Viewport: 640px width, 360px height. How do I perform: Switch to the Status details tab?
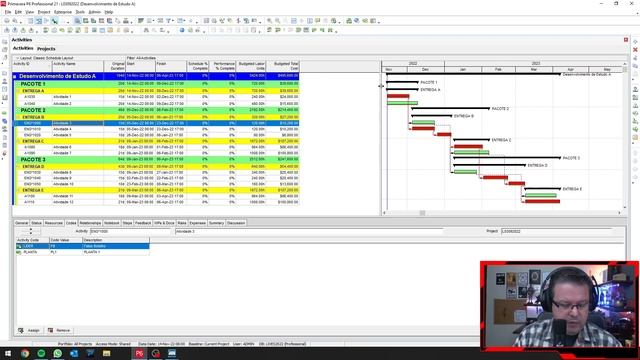point(36,223)
